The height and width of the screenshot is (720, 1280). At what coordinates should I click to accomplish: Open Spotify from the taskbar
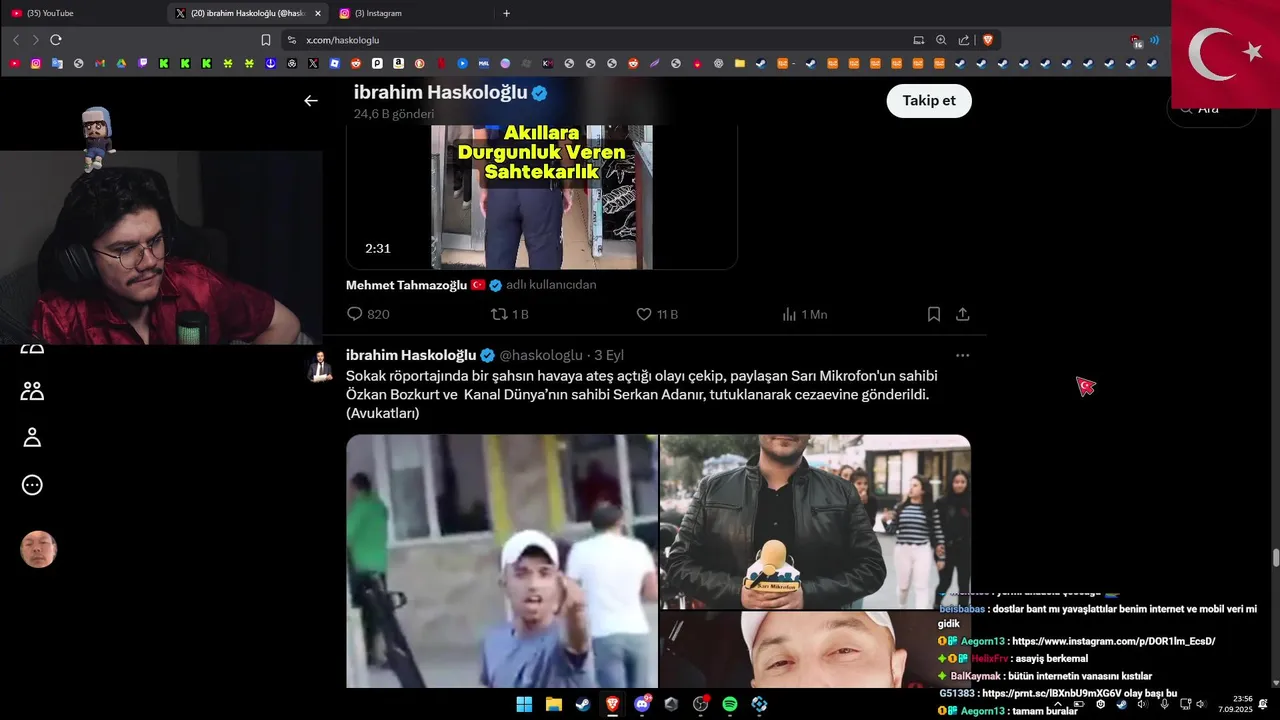(x=730, y=704)
